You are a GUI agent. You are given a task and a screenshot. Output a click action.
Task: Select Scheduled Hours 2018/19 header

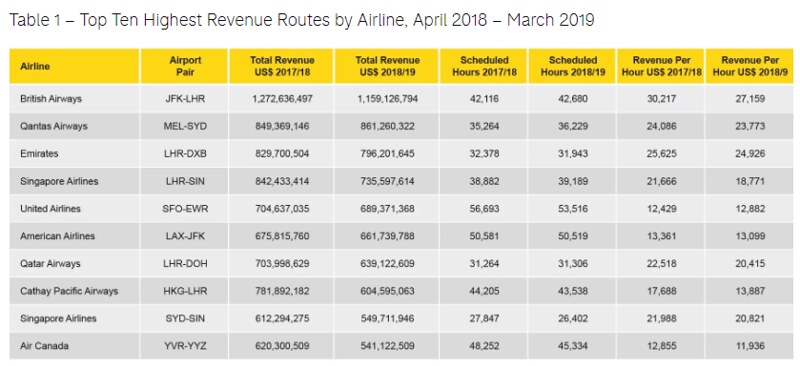(x=572, y=66)
